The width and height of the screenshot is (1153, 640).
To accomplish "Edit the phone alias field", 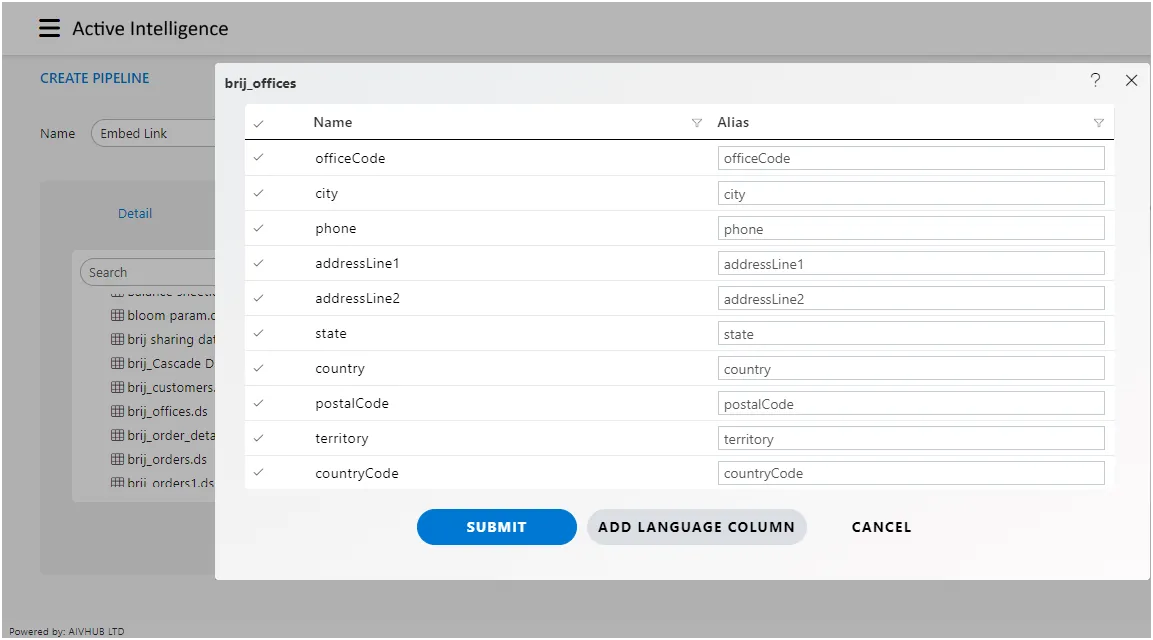I will point(911,228).
